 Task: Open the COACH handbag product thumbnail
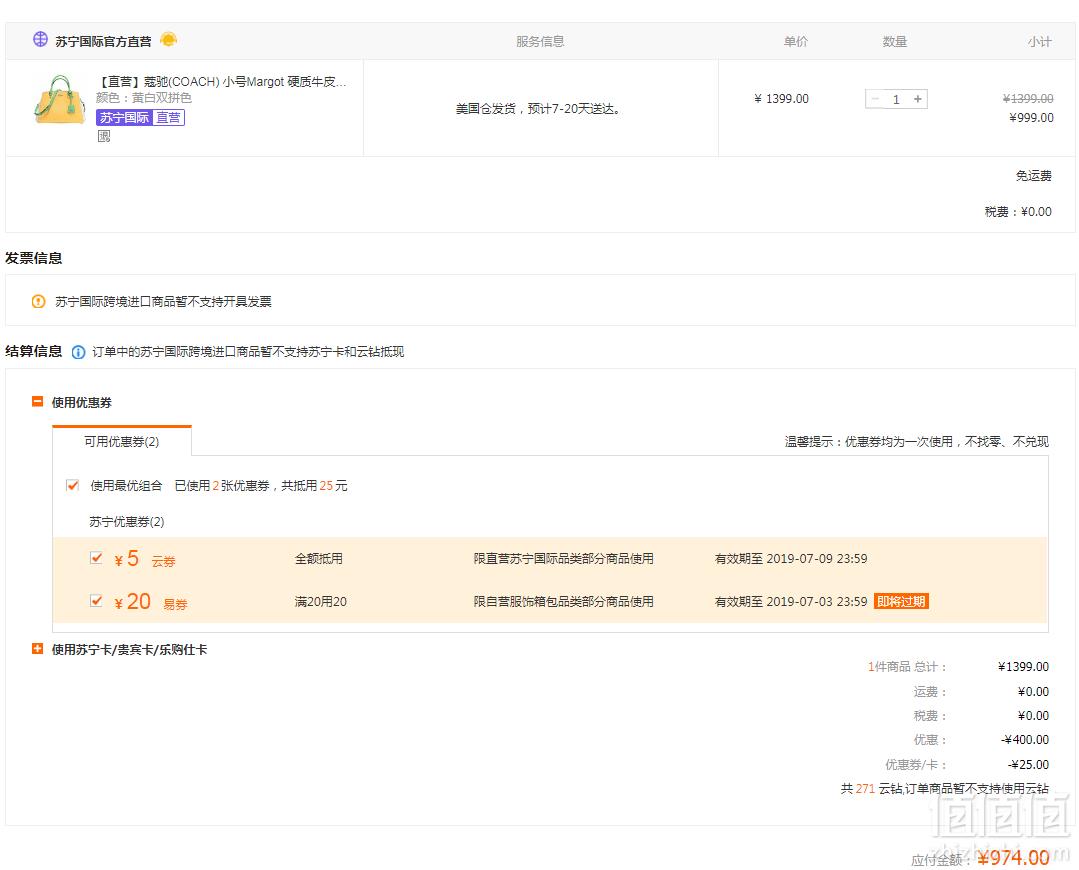59,100
